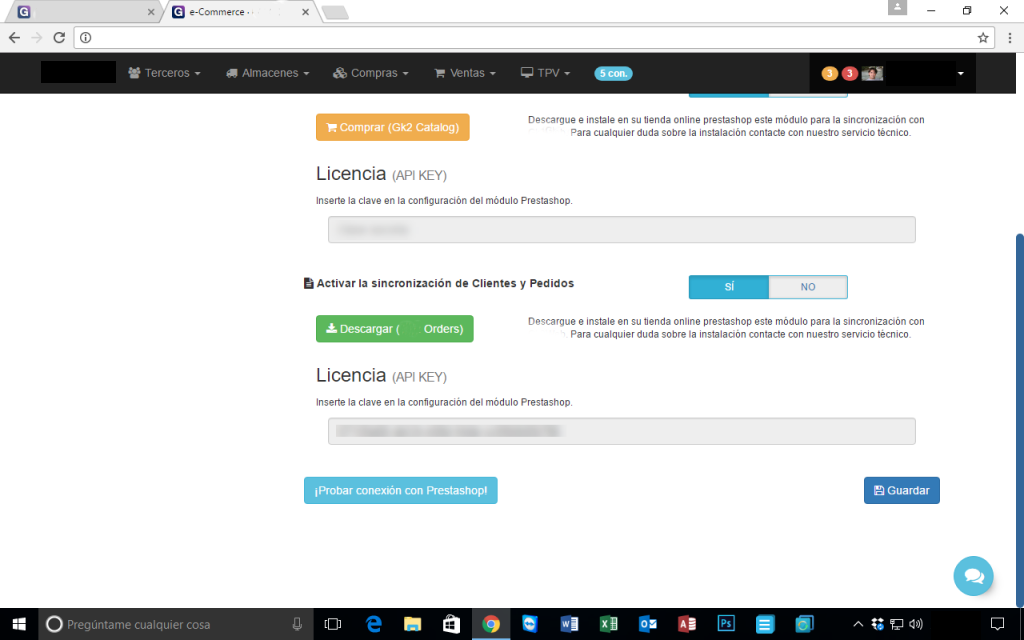Image resolution: width=1024 pixels, height=640 pixels.
Task: Open Photoshop from the Windows taskbar
Action: 726,624
